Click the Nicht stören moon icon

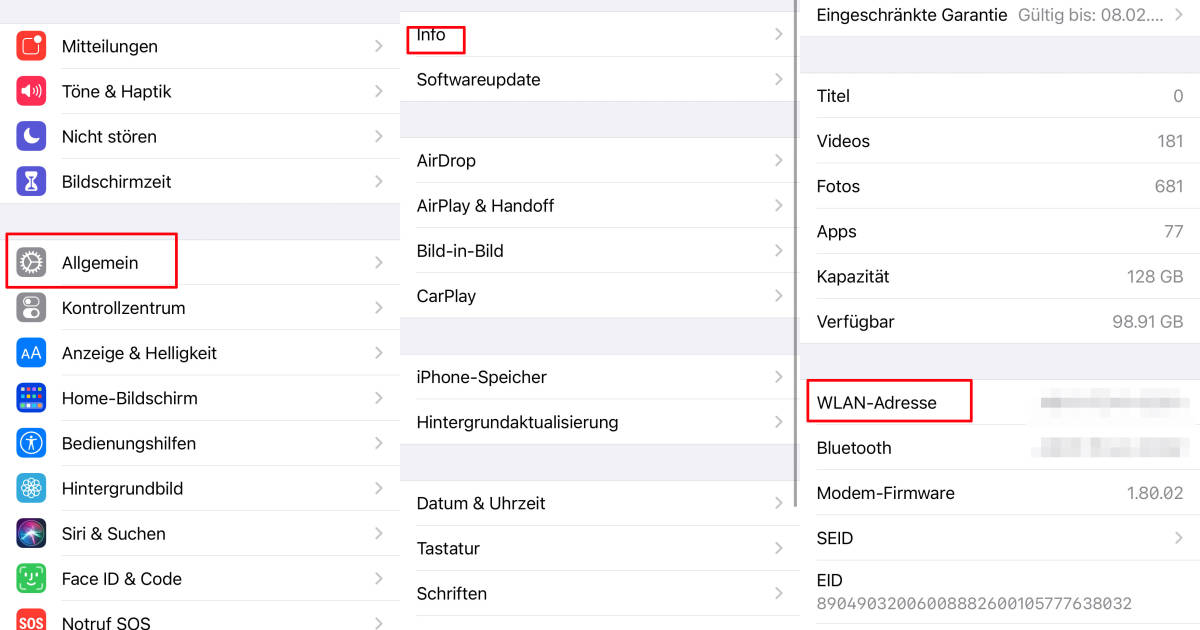click(x=31, y=136)
